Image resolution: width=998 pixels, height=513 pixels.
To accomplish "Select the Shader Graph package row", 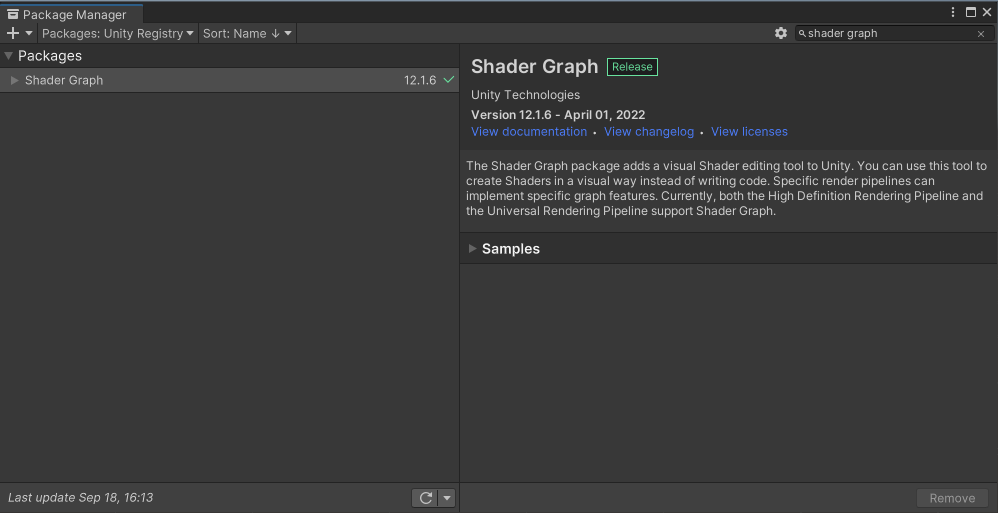I will click(229, 80).
